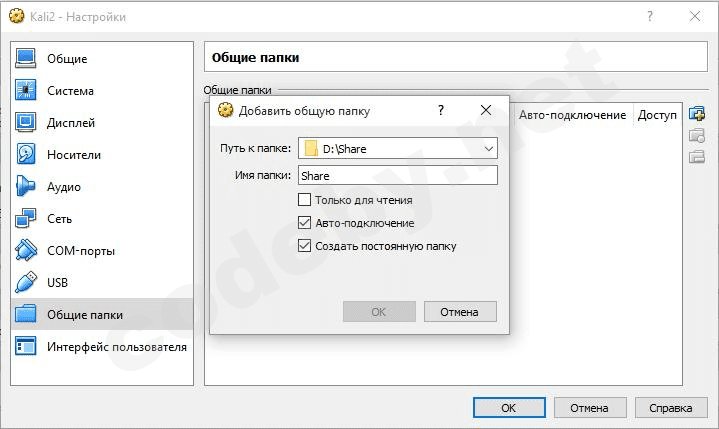This screenshot has width=719, height=429.
Task: Enable the Только для чтения checkbox
Action: point(304,200)
